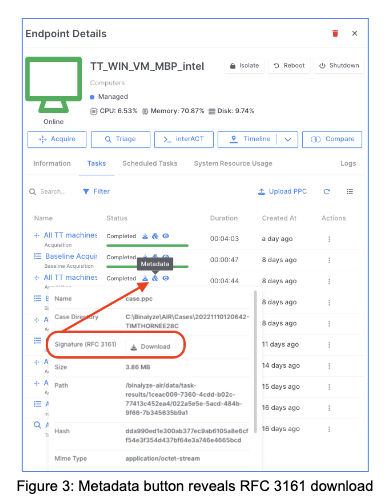The height and width of the screenshot is (501, 392).
Task: Expand the Timeline dropdown chevron
Action: 288,139
